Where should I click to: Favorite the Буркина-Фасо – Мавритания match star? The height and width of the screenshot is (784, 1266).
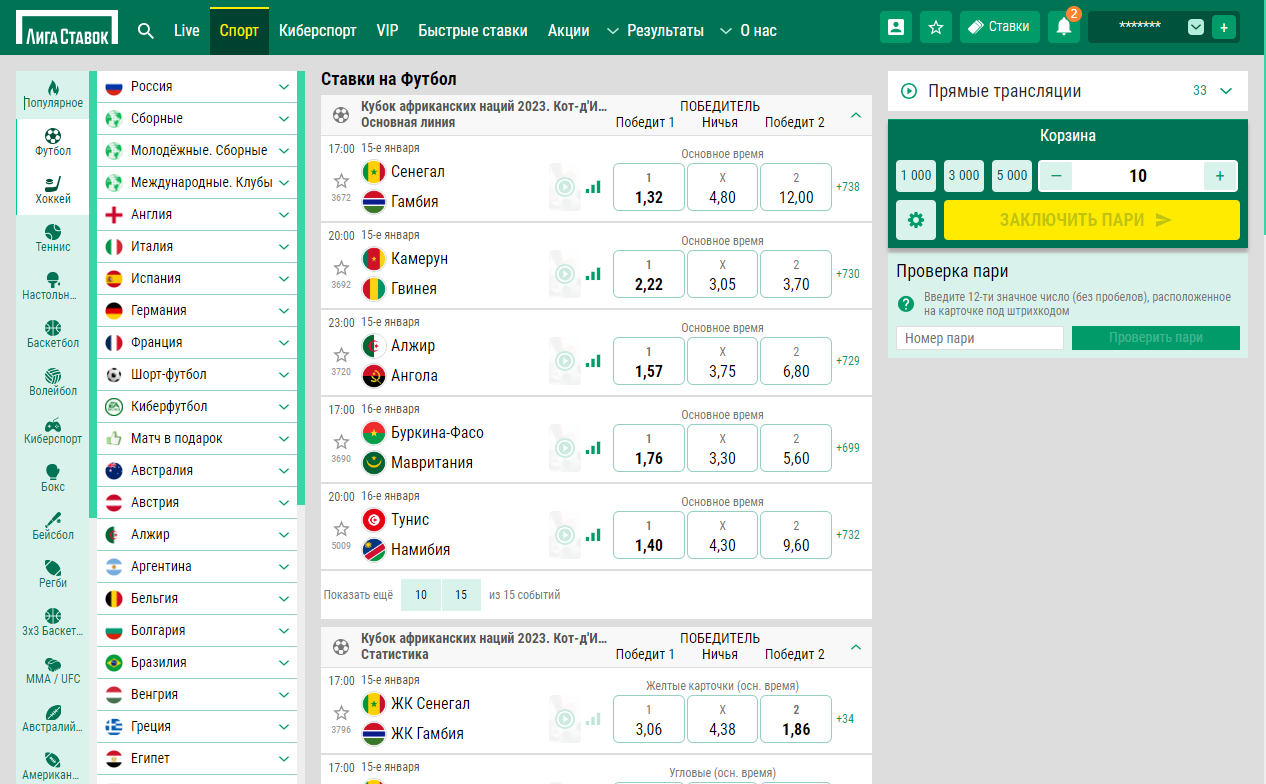[341, 441]
